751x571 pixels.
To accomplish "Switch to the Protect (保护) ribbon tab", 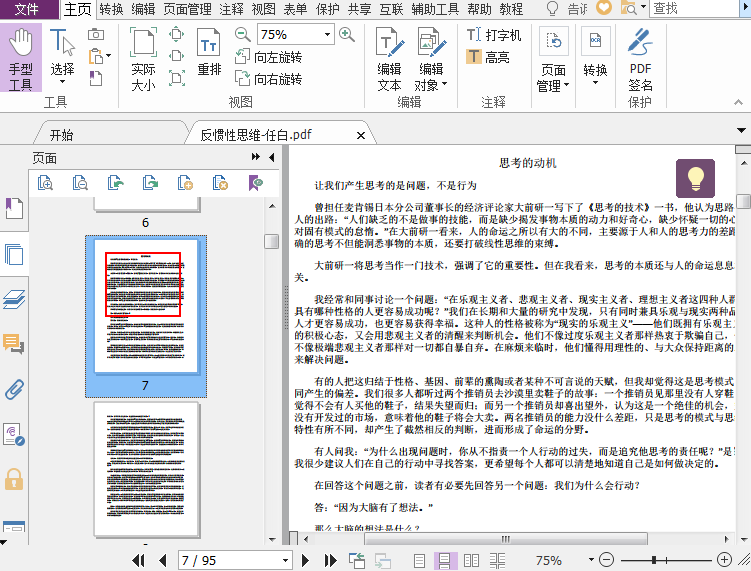I will point(328,9).
